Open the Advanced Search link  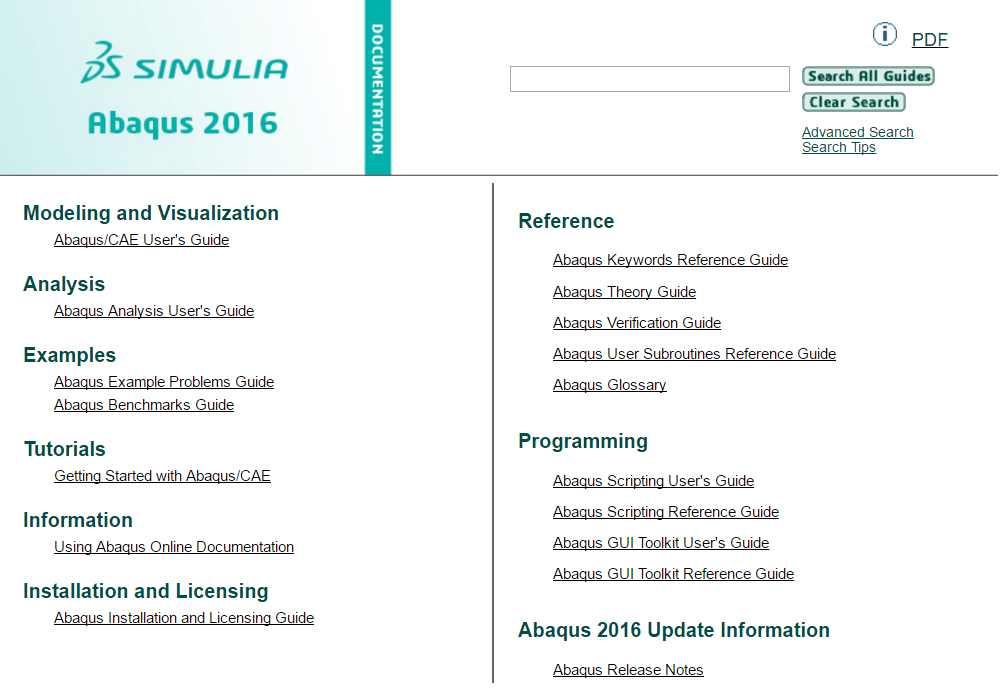tap(857, 132)
